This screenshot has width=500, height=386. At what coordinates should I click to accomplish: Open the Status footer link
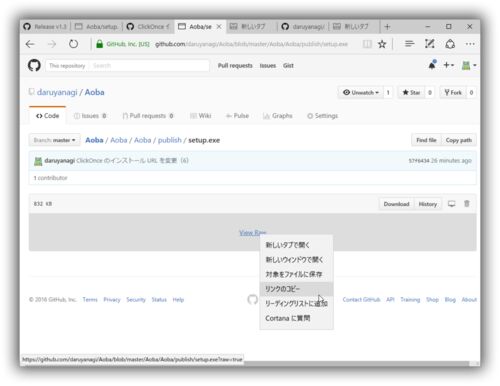tap(159, 300)
